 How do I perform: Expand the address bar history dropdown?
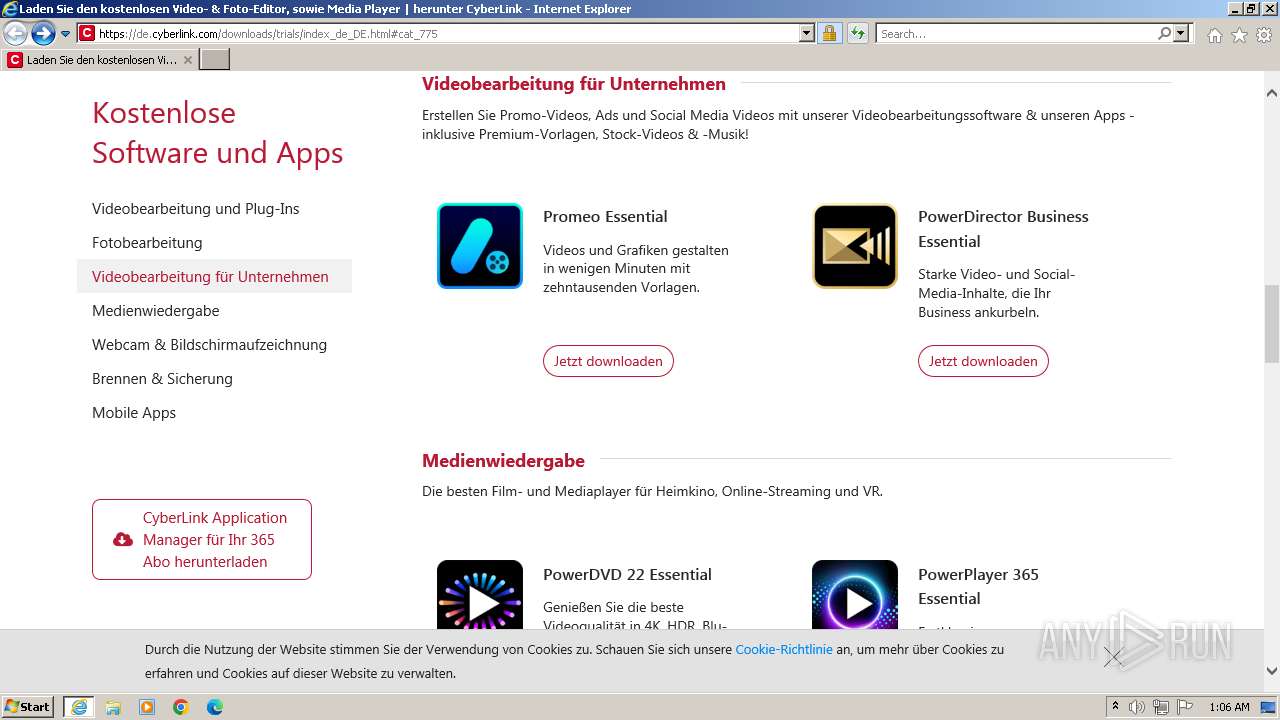807,33
